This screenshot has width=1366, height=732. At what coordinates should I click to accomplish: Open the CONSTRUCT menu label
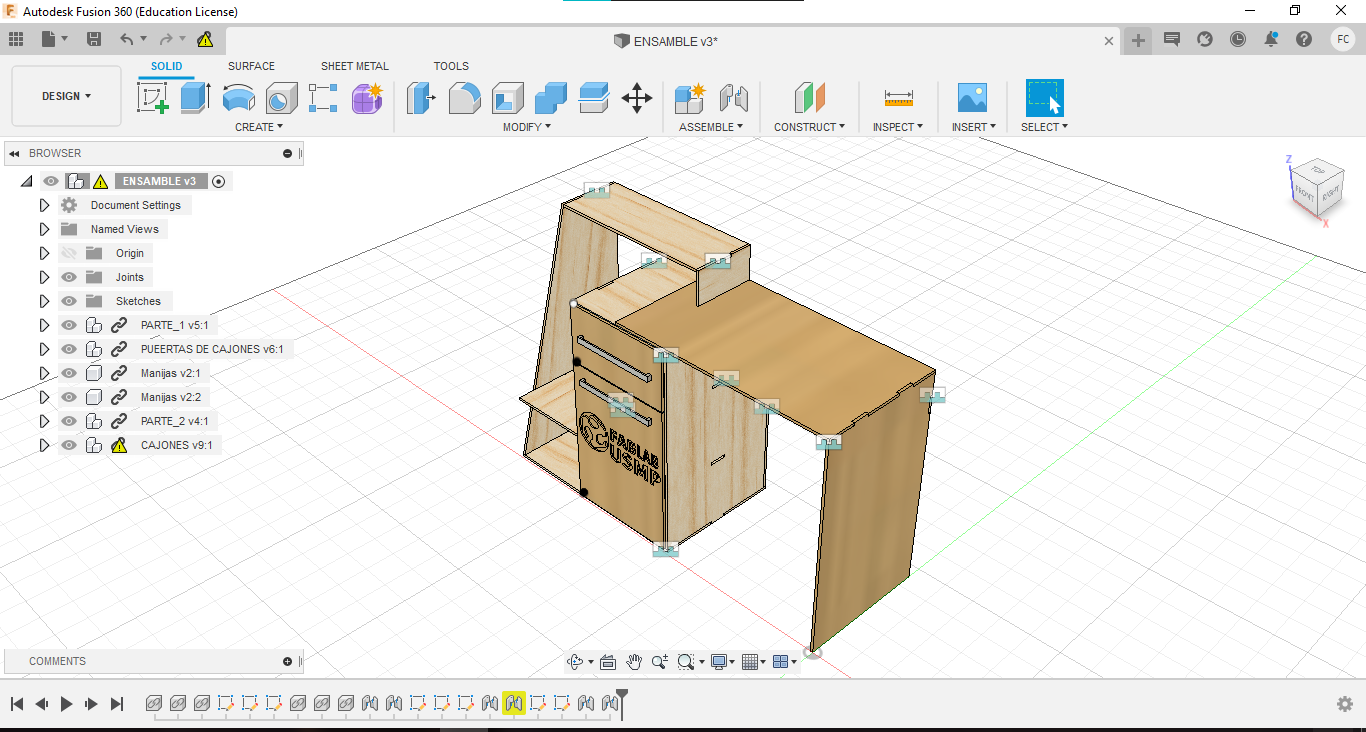tap(808, 127)
